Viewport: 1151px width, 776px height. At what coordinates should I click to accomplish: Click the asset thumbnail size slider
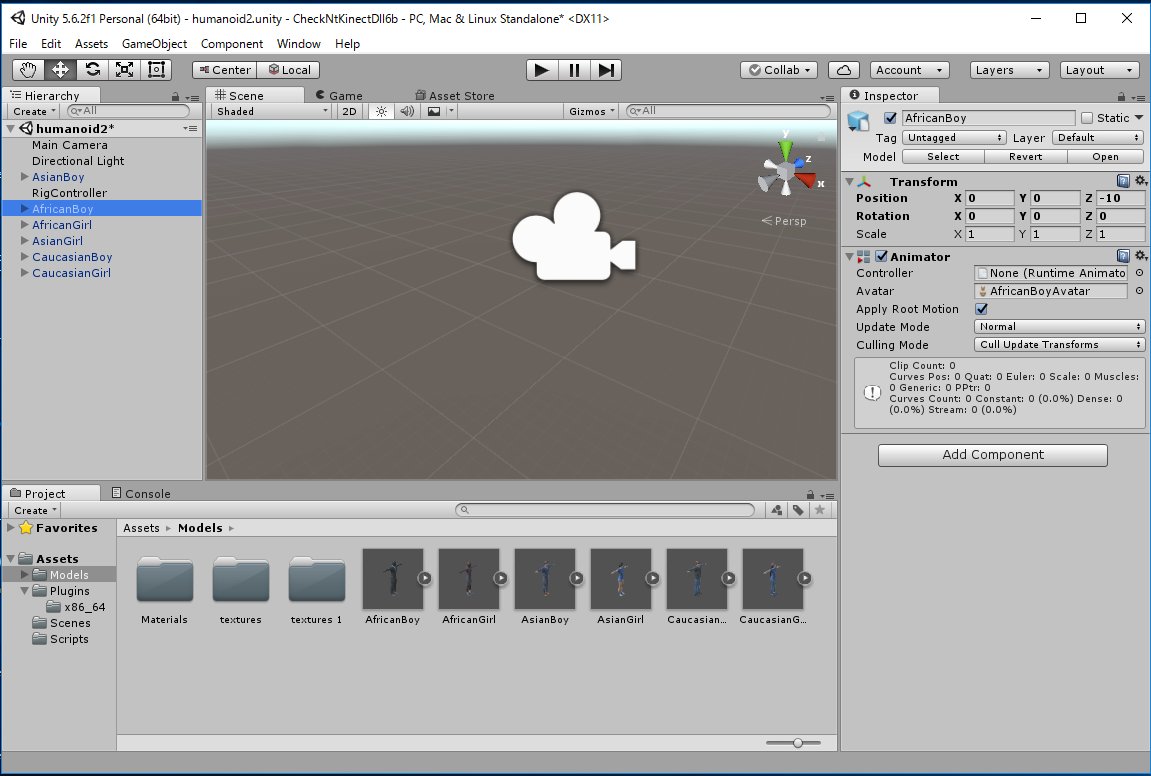(x=797, y=743)
